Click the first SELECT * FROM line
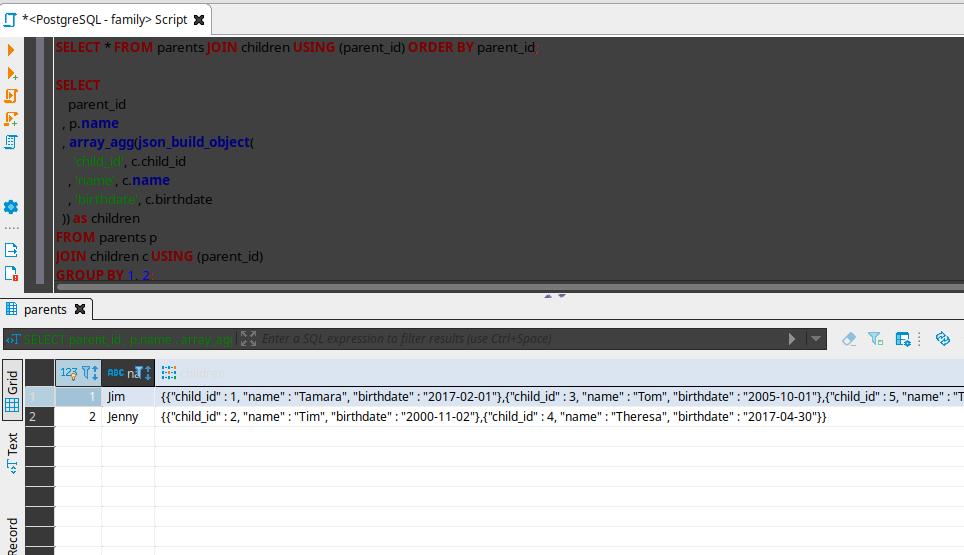The image size is (964, 555). (297, 47)
